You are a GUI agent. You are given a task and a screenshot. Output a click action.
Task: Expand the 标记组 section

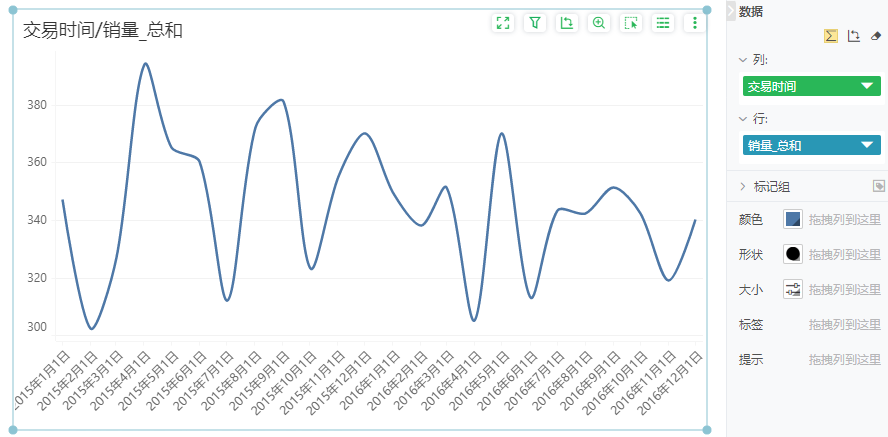coord(743,187)
